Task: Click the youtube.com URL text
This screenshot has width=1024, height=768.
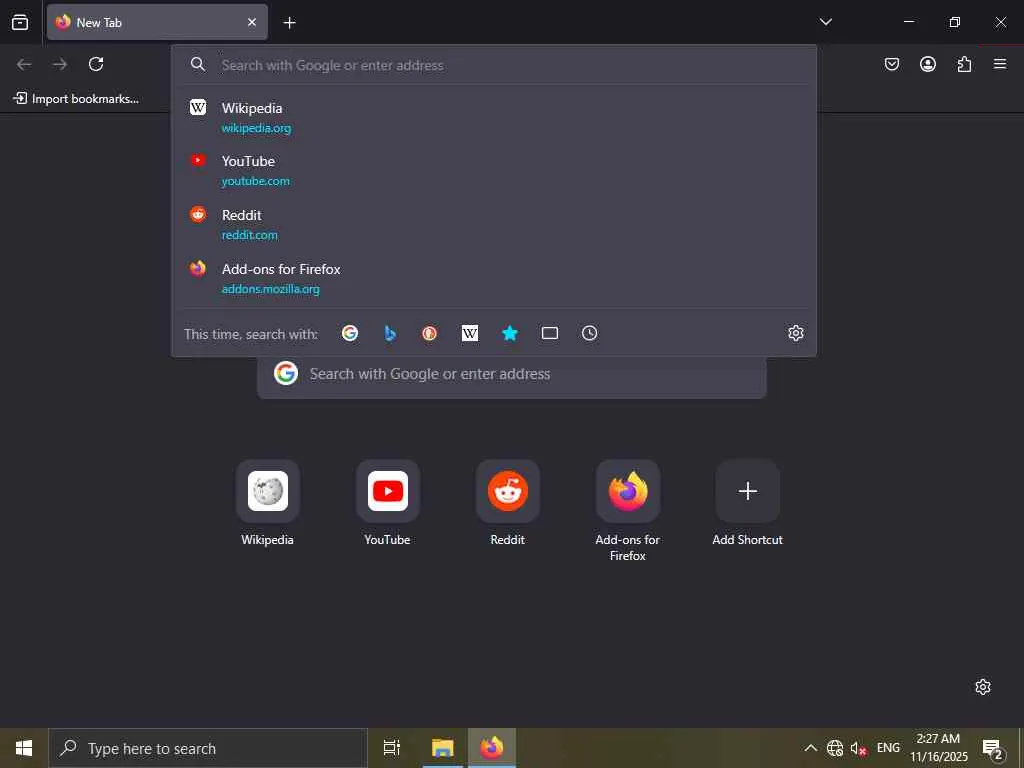Action: click(x=255, y=181)
